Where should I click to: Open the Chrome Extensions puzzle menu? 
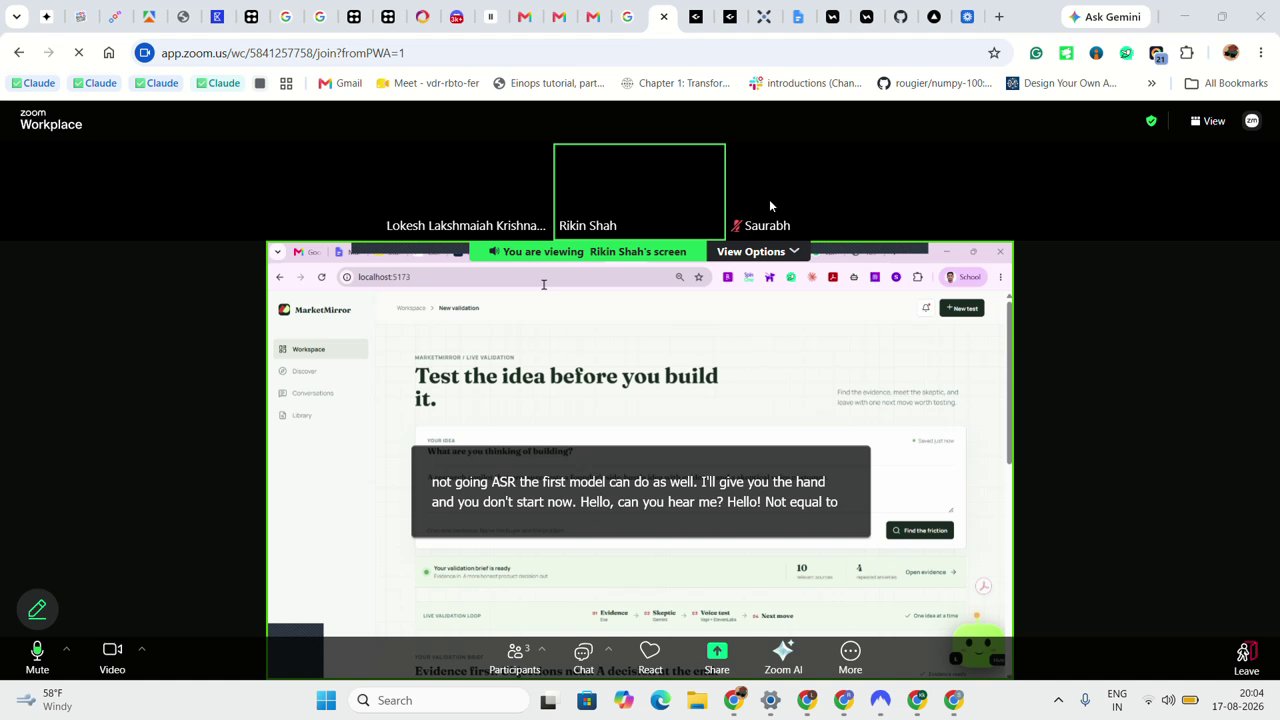tap(1187, 53)
